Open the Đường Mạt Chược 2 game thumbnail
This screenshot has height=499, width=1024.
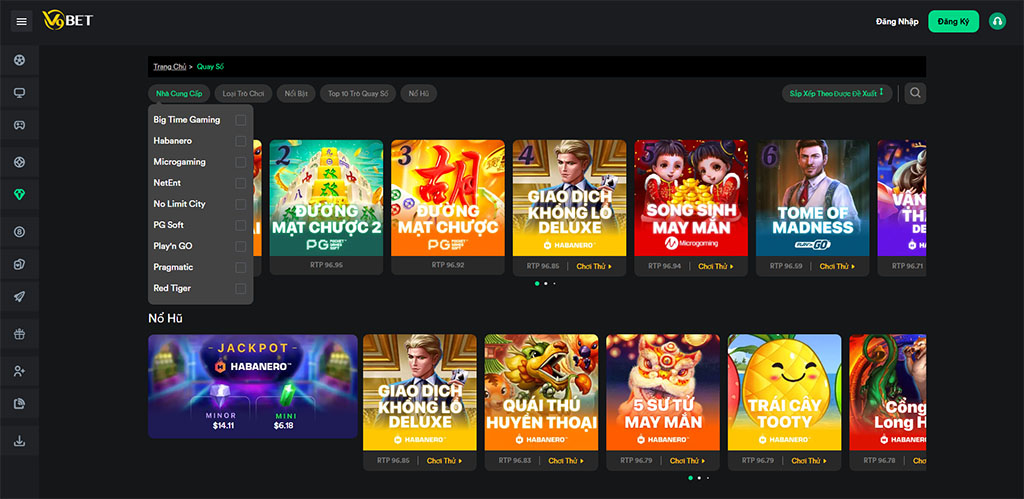[x=327, y=198]
